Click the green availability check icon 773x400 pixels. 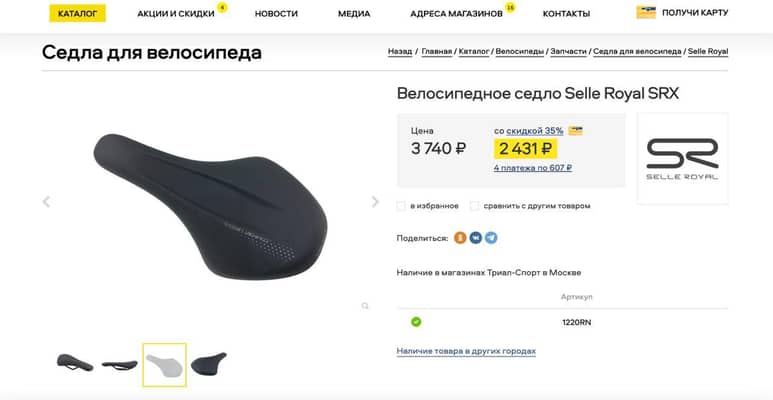pyautogui.click(x=416, y=322)
